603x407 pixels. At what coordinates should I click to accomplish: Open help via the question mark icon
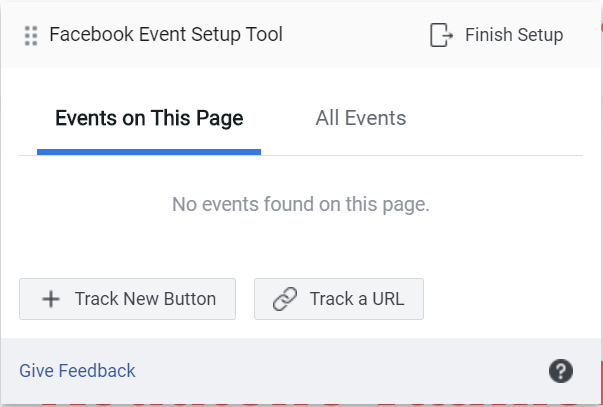tap(561, 371)
